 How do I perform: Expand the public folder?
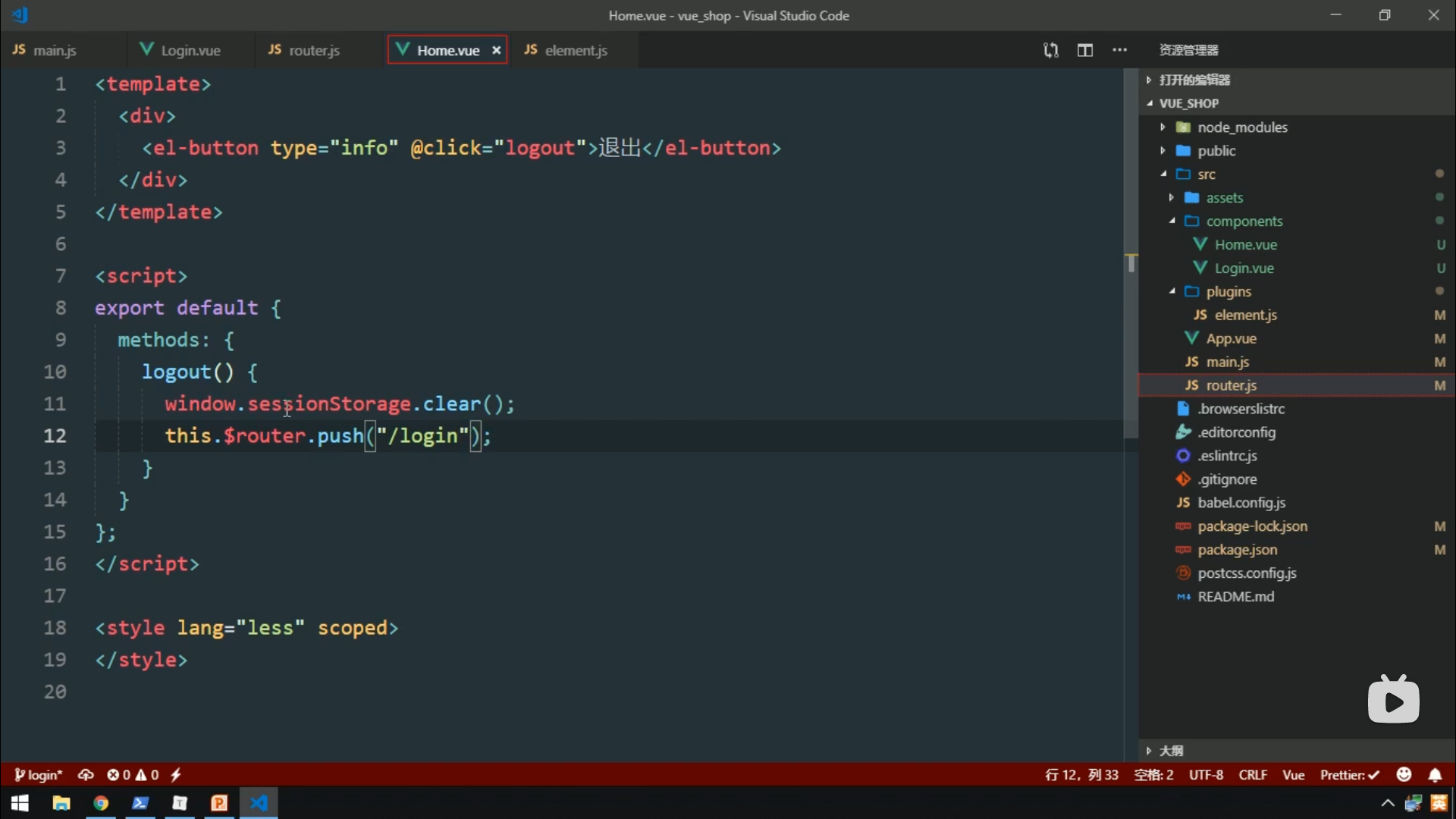1297,150
